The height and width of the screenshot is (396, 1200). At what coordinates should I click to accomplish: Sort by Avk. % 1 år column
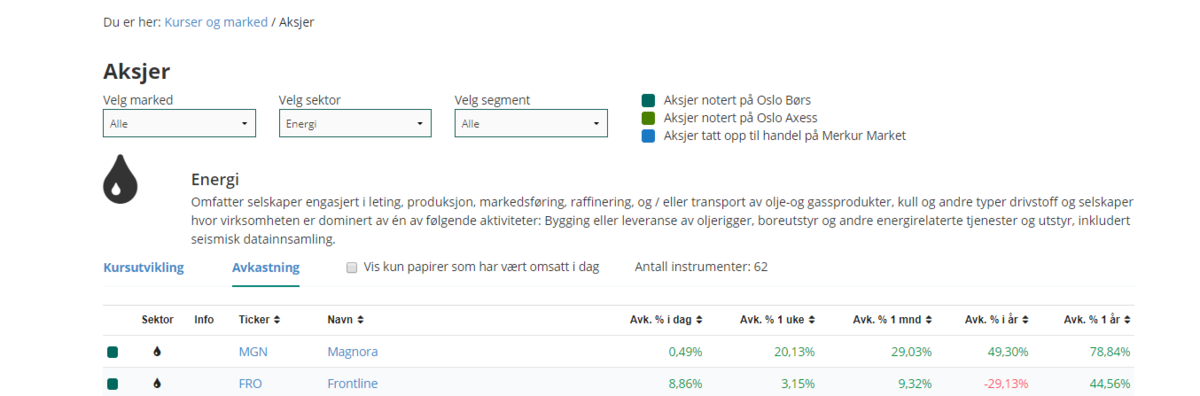(x=1097, y=320)
